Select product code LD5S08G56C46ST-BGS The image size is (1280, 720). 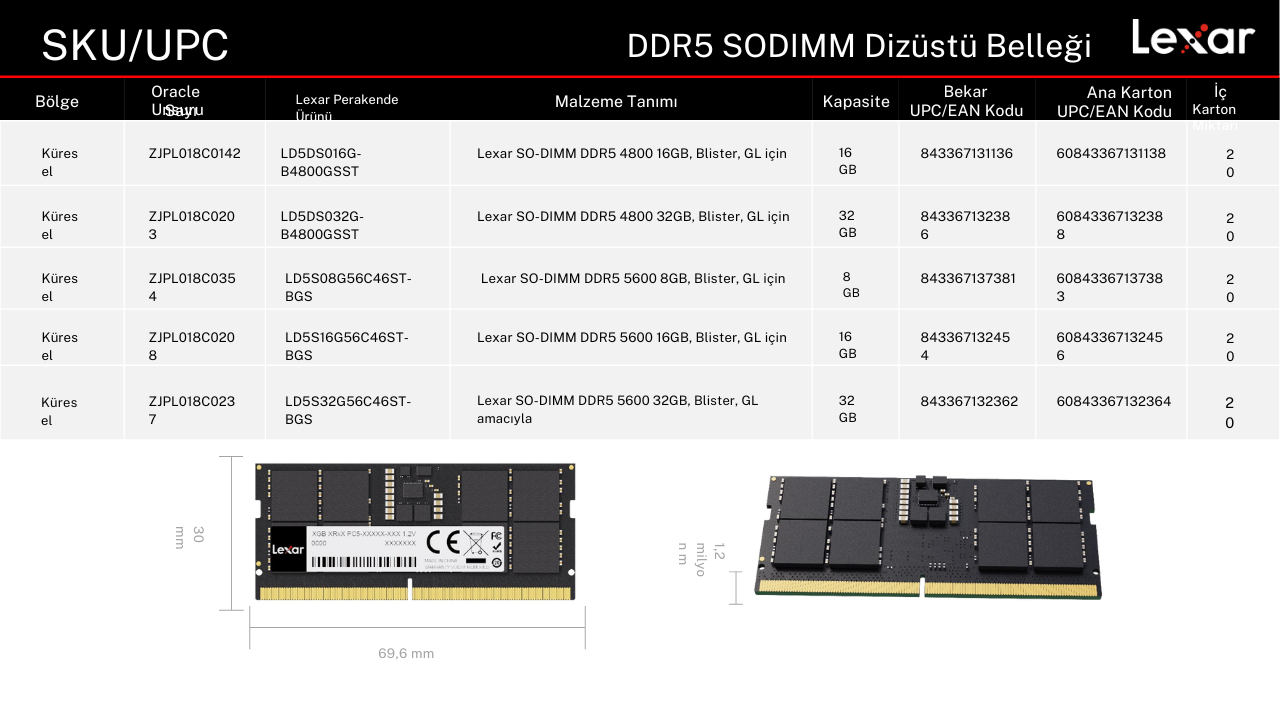348,287
